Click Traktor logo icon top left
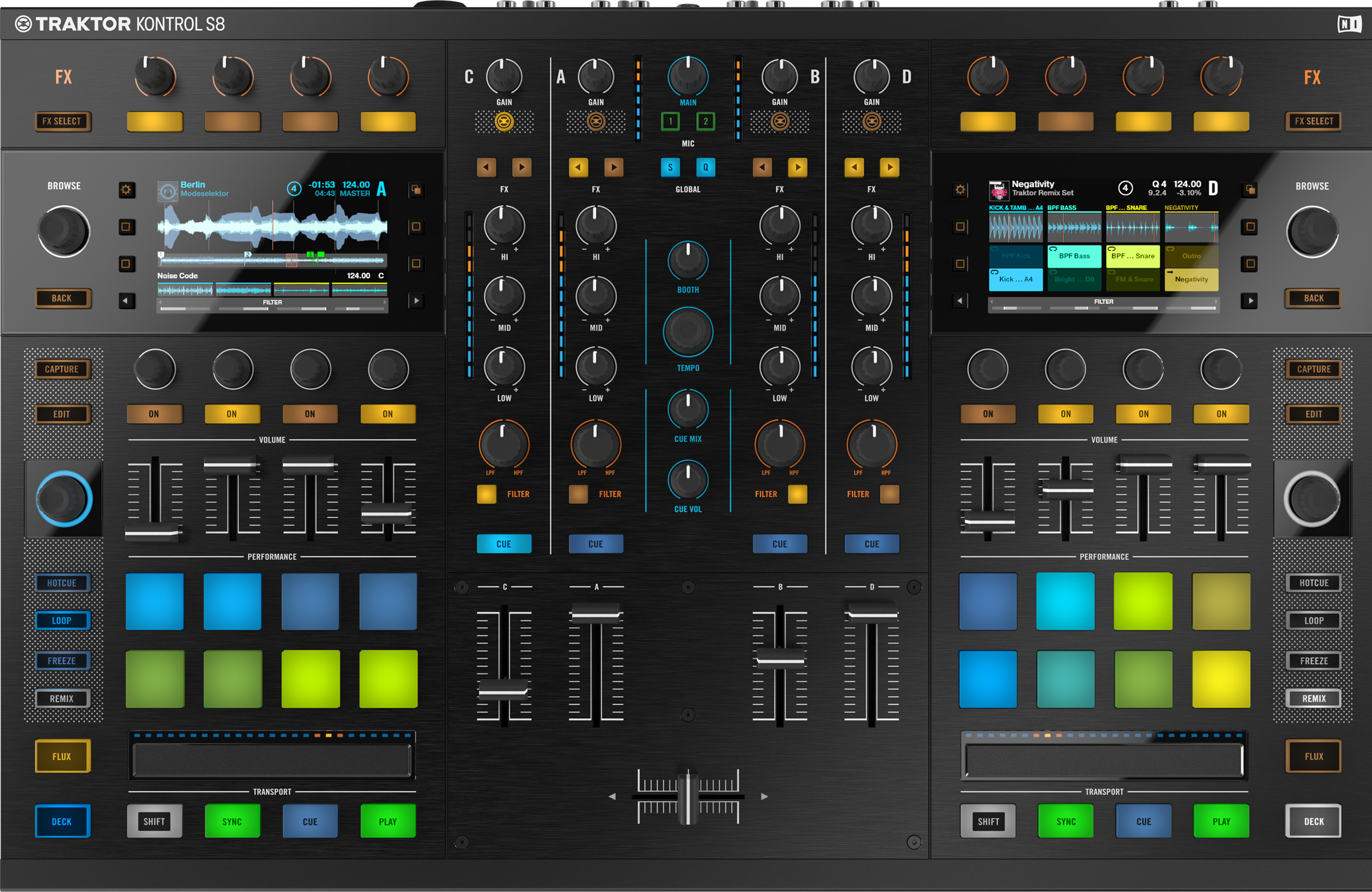Screen dimensions: 1372x892 click(23, 24)
